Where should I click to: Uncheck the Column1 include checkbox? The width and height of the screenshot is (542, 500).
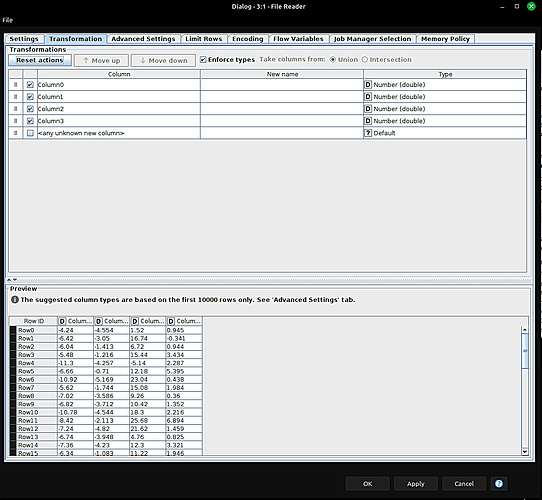30,97
